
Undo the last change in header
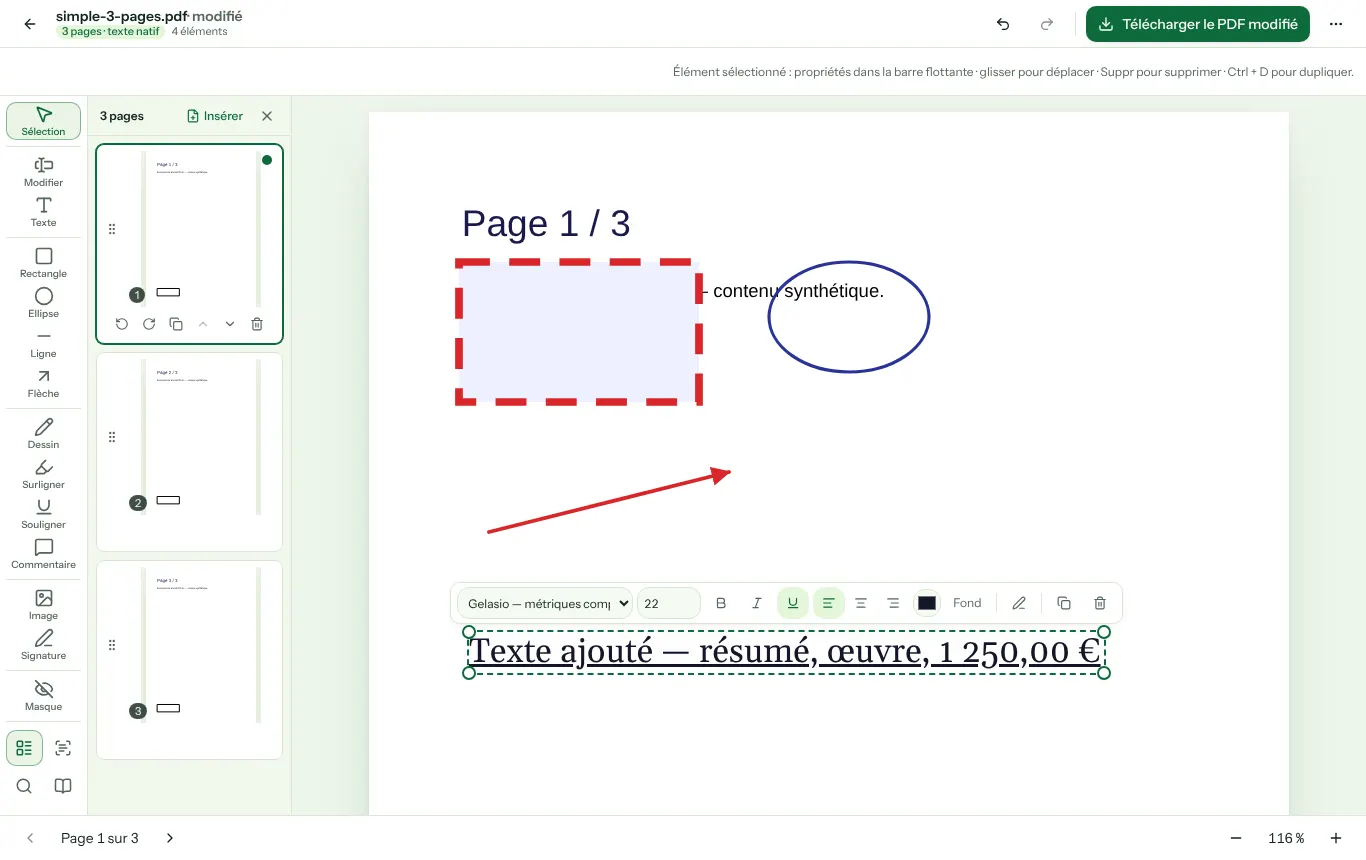[1003, 24]
